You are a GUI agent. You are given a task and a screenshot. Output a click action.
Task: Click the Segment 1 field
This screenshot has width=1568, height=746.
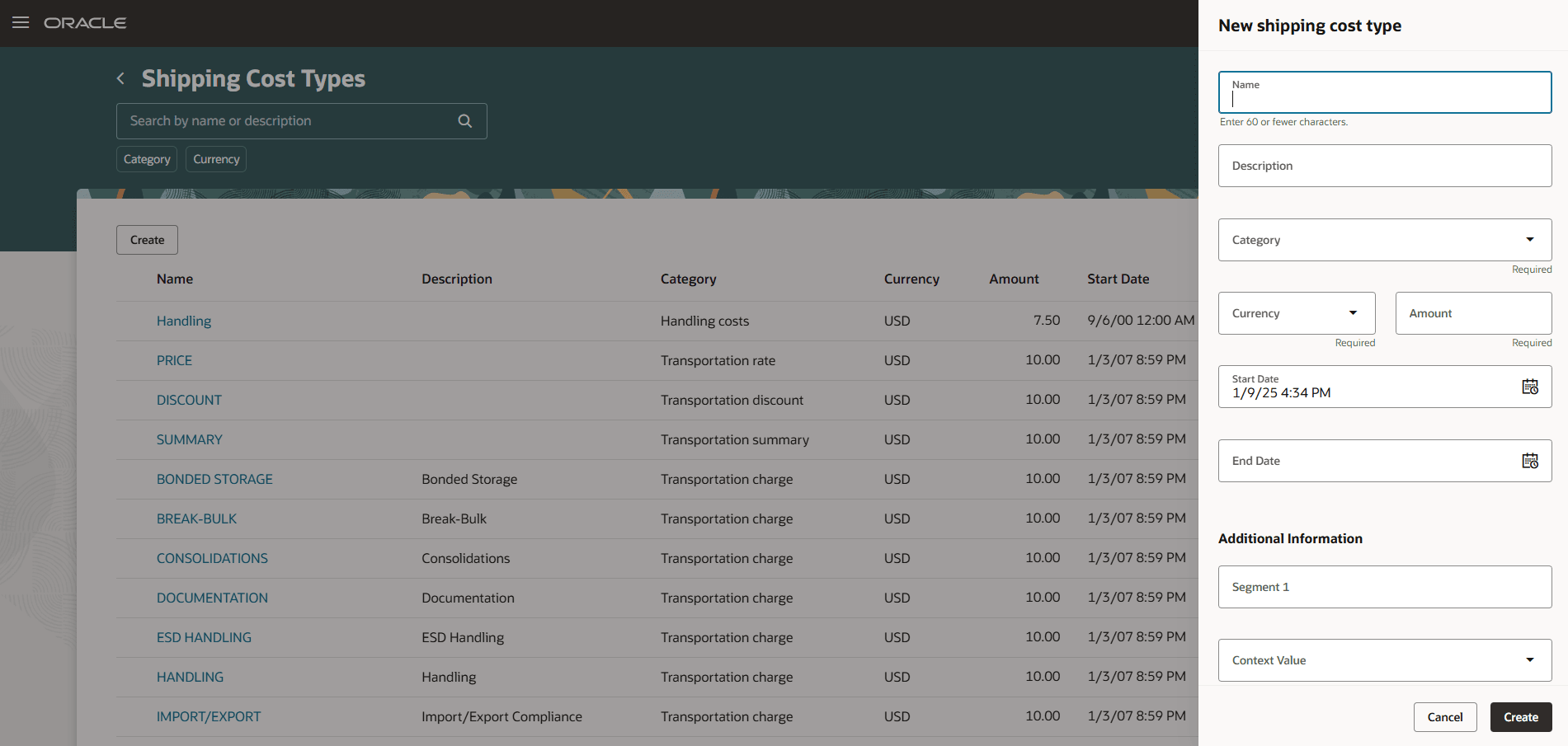click(1384, 586)
